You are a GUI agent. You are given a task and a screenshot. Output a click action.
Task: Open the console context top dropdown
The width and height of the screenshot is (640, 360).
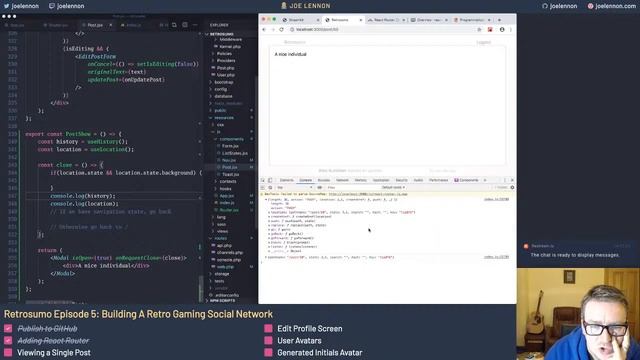(295, 187)
